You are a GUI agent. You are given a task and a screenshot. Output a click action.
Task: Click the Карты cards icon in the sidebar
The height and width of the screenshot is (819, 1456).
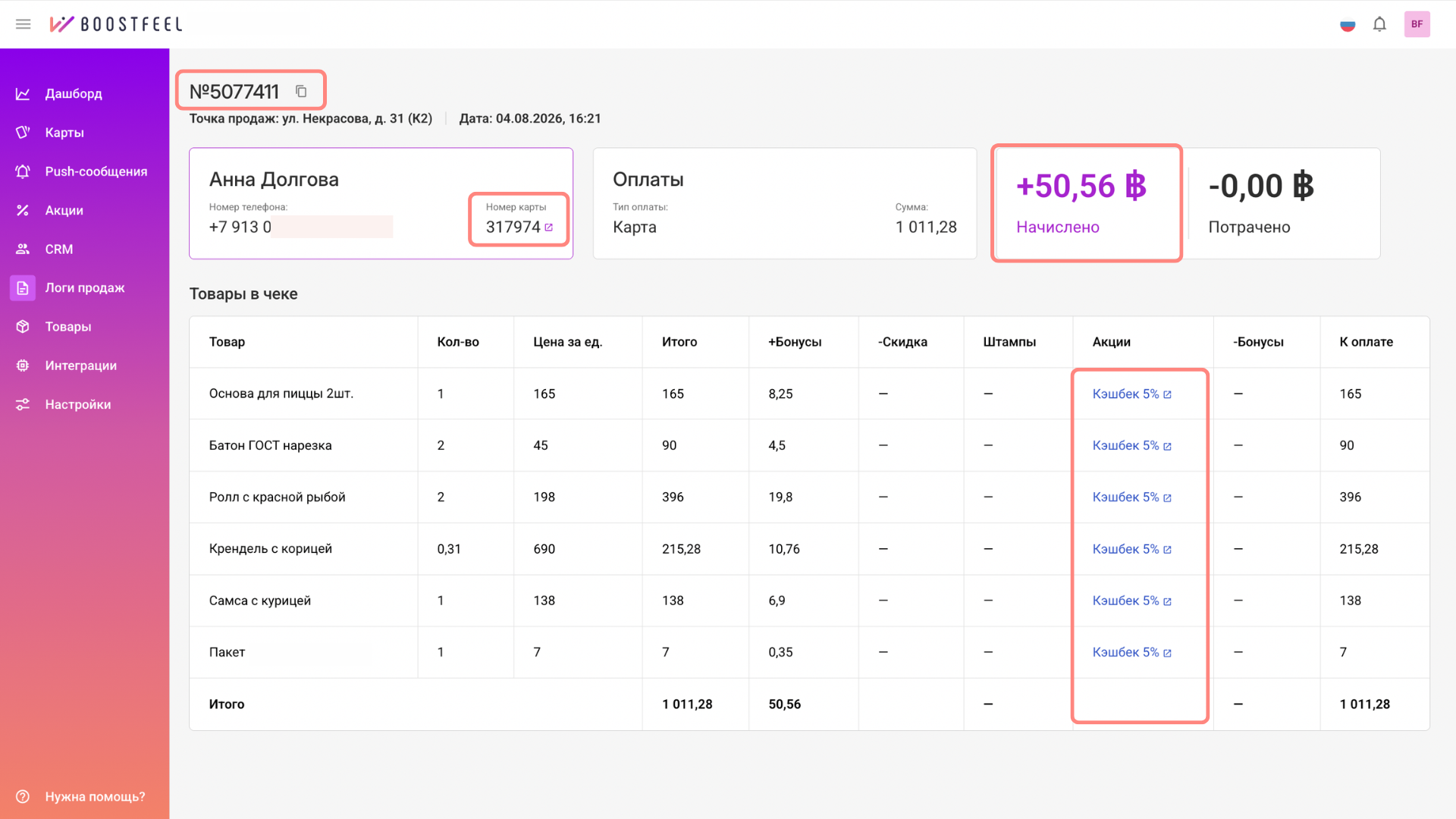click(23, 132)
